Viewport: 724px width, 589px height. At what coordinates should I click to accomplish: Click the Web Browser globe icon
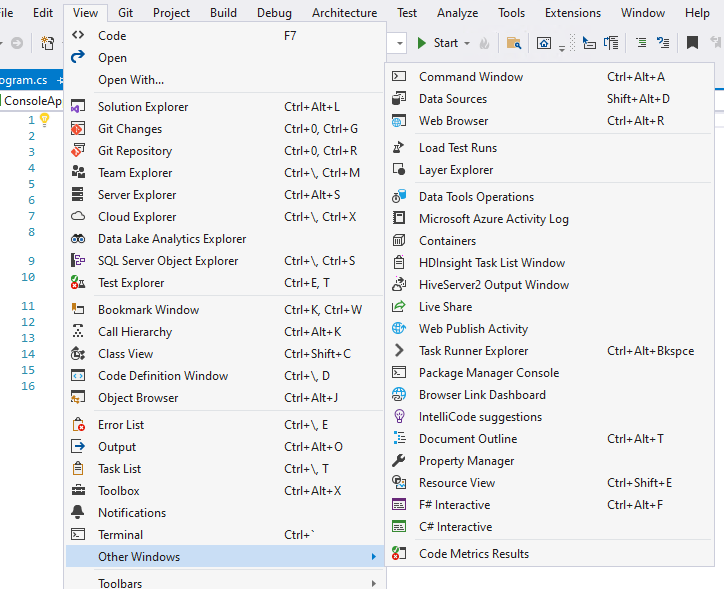tap(399, 120)
